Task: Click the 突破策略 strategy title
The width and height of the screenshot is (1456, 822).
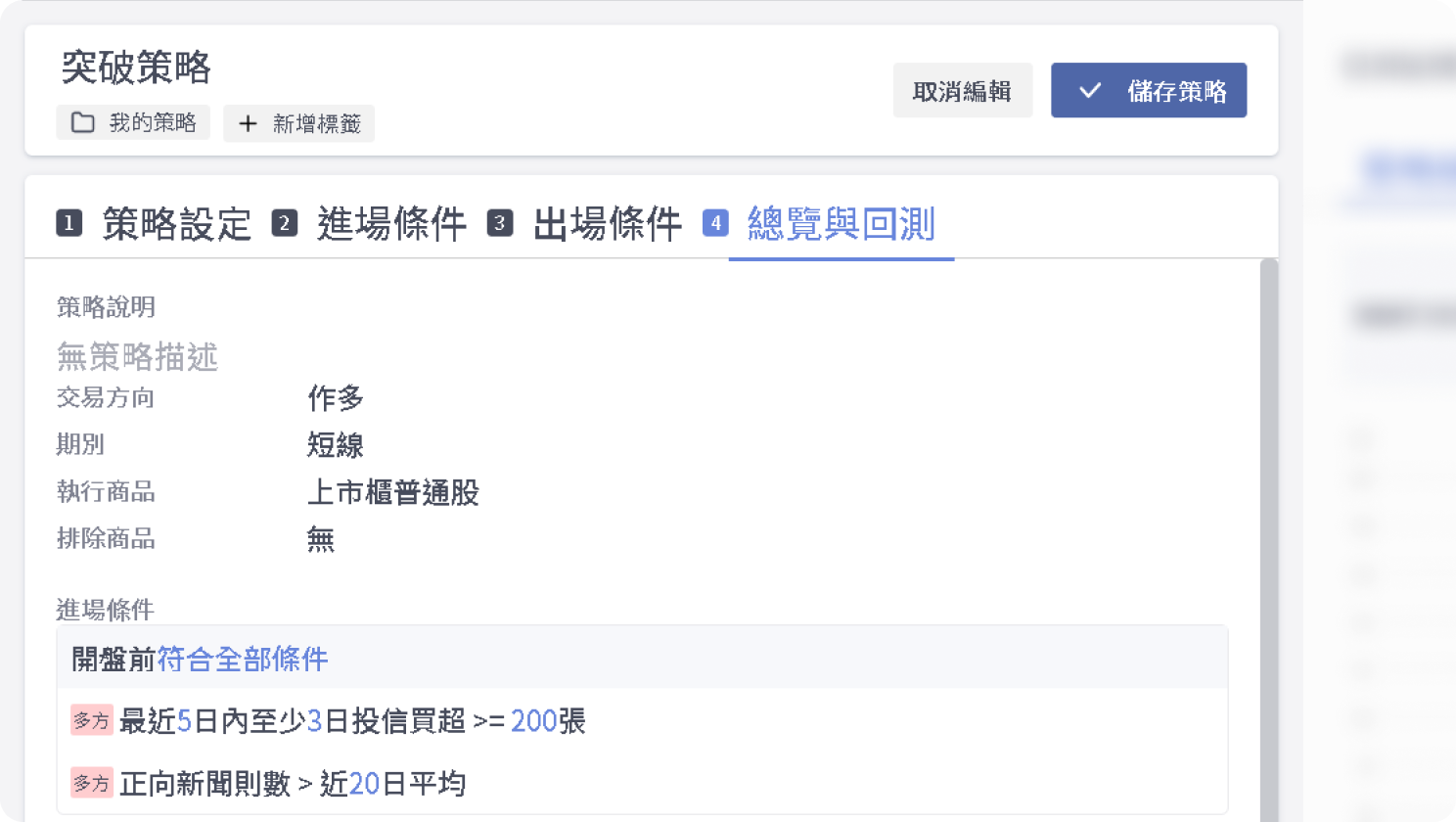Action: coord(136,68)
